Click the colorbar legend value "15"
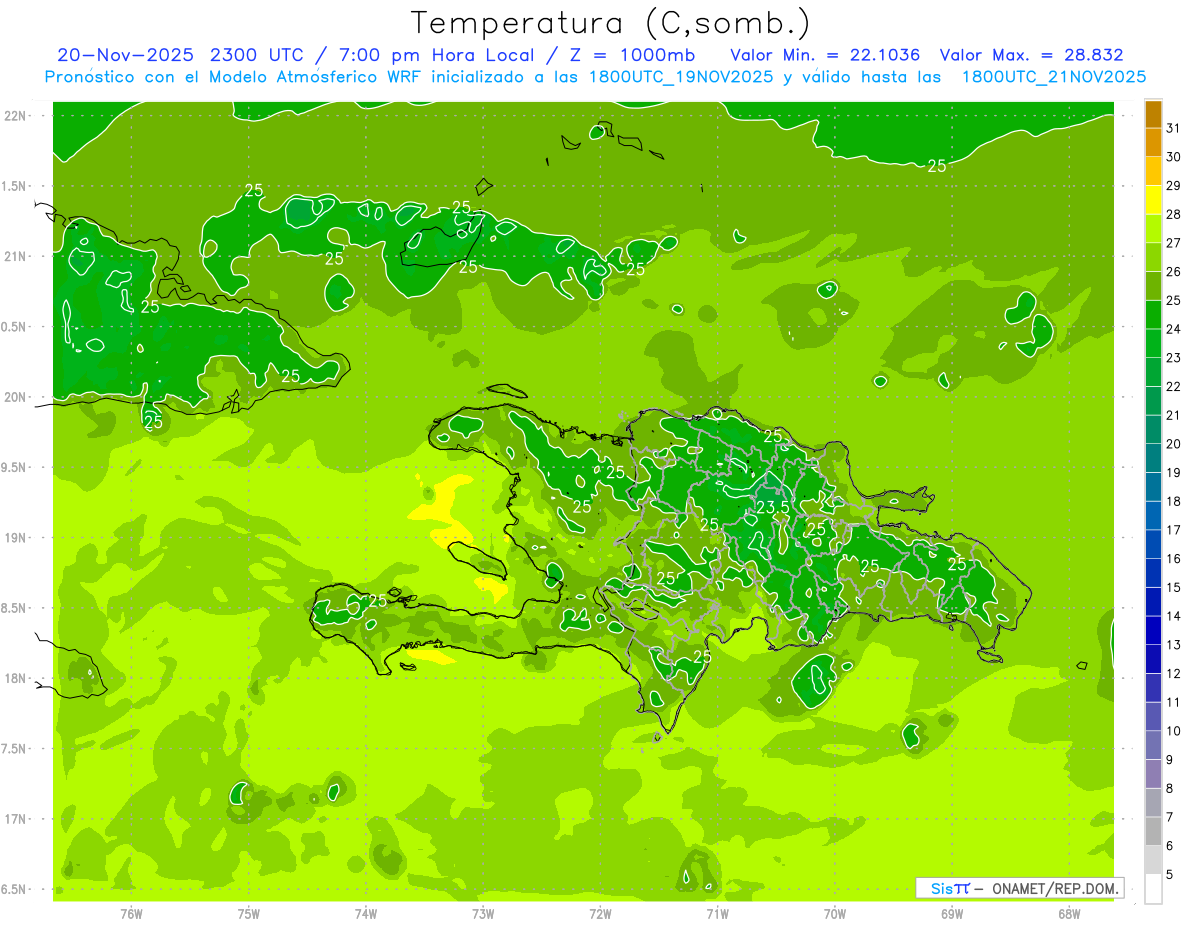 (x=1174, y=588)
